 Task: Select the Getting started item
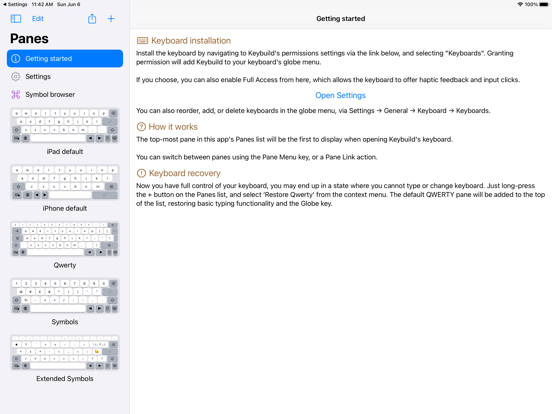click(65, 58)
